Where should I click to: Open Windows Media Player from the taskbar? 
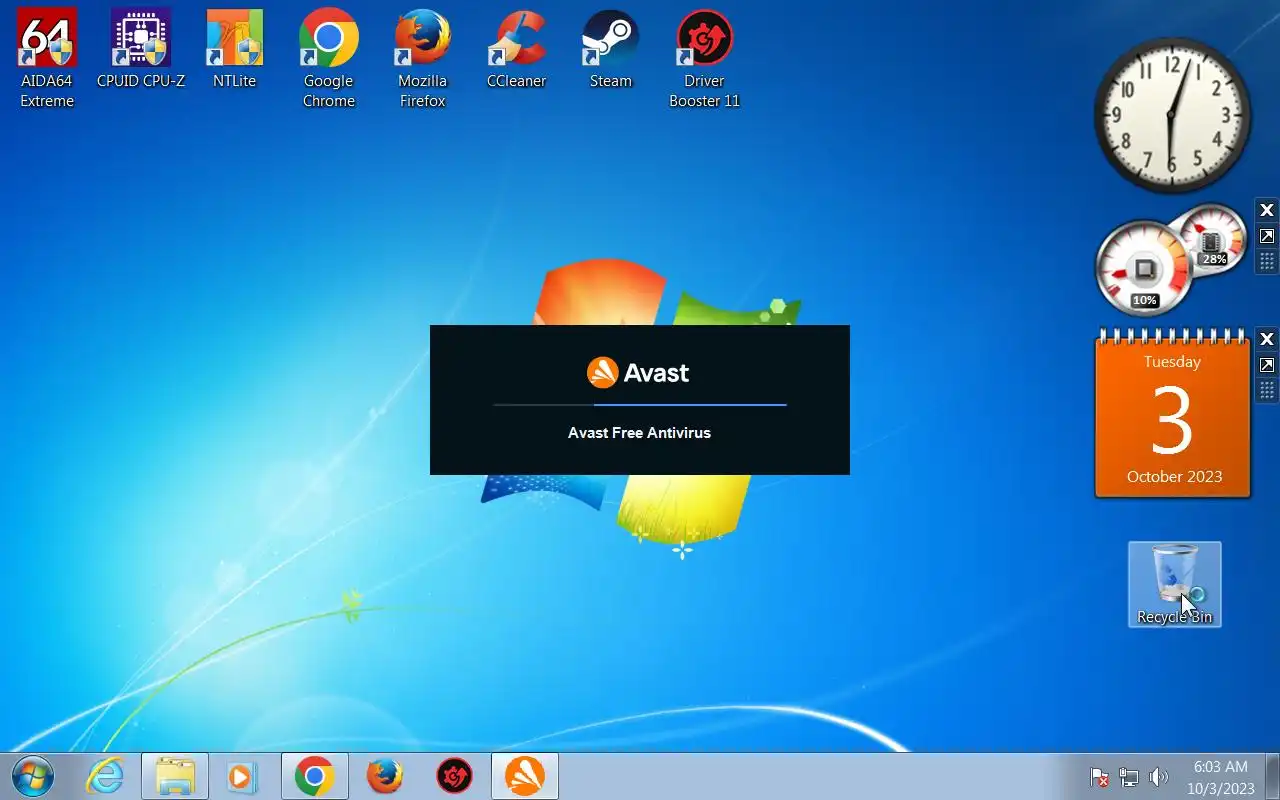coord(242,776)
